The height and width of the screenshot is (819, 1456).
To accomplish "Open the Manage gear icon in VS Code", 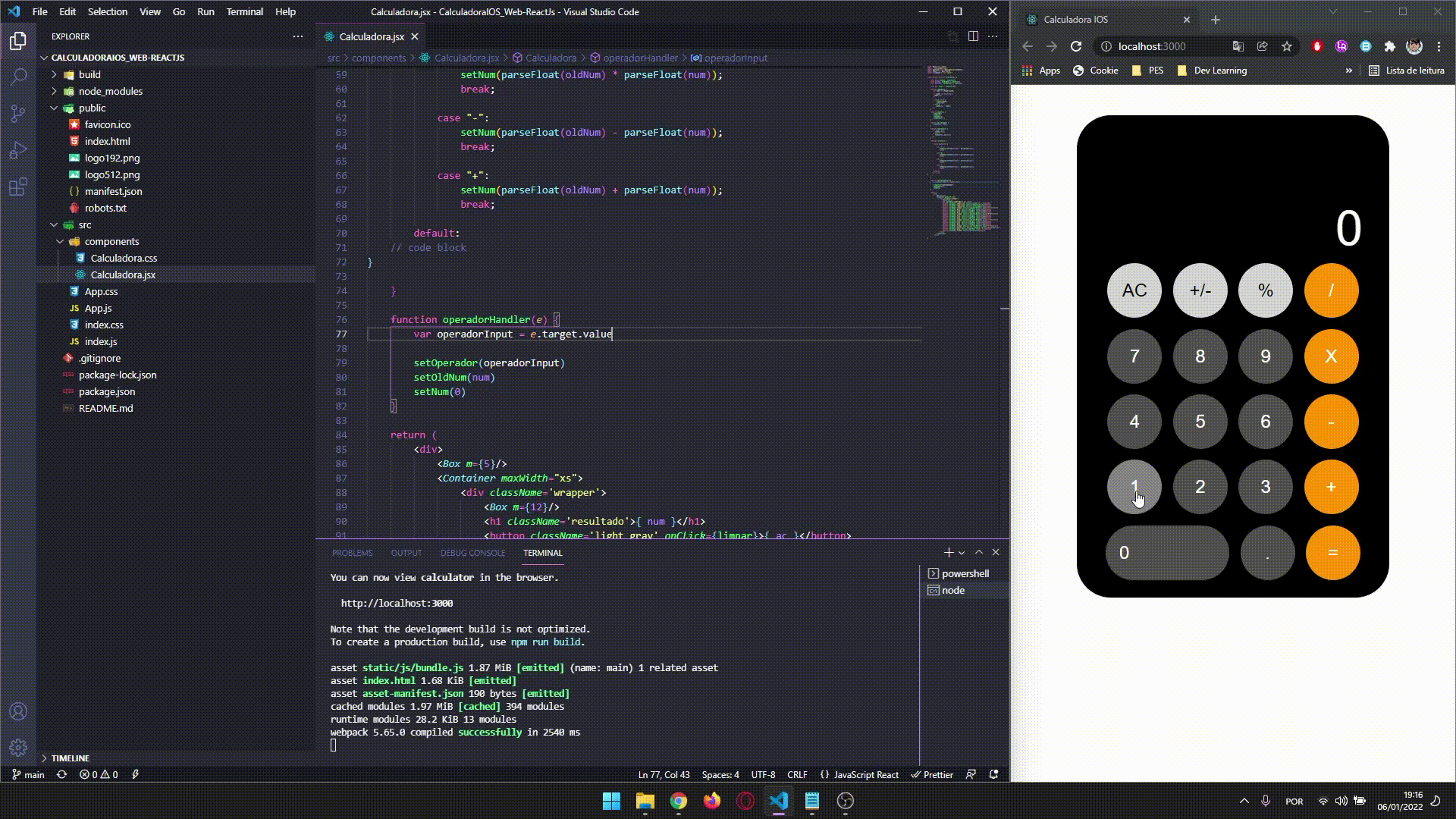I will click(18, 748).
